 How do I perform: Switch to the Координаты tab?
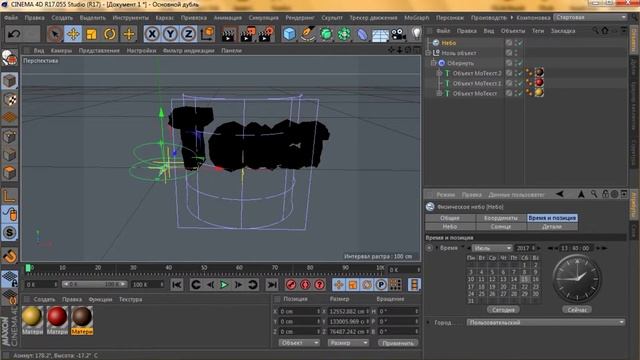501,218
